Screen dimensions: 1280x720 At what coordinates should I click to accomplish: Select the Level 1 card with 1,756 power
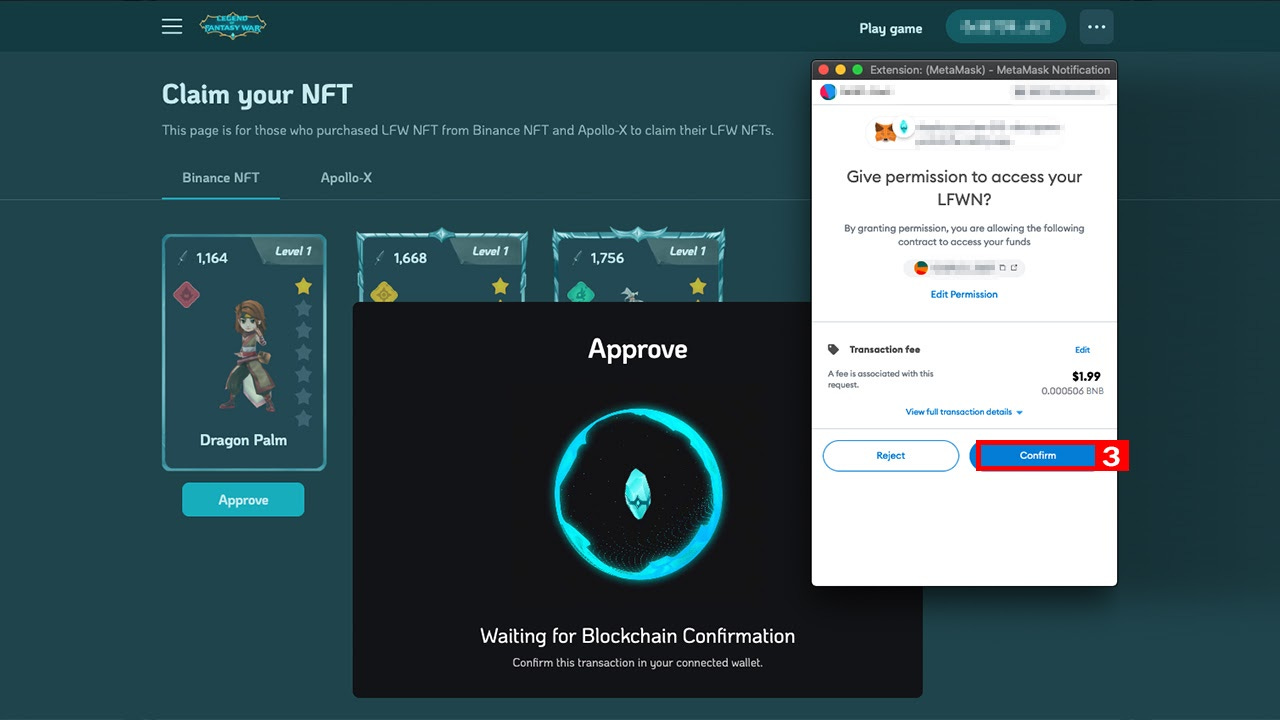[x=639, y=266]
